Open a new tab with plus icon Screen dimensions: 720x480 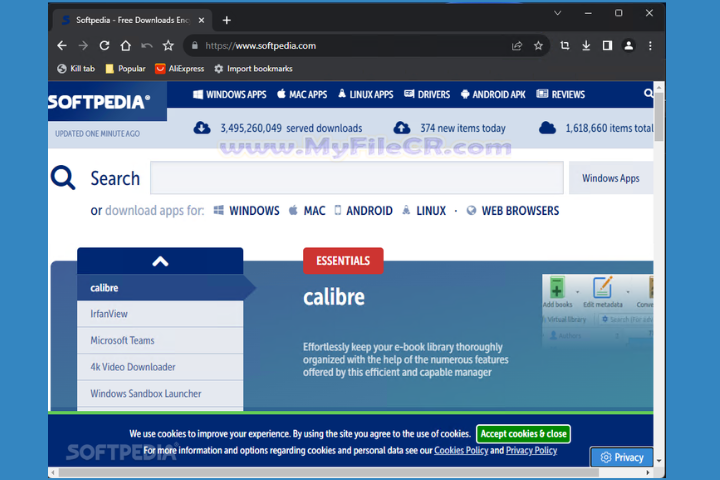226,20
